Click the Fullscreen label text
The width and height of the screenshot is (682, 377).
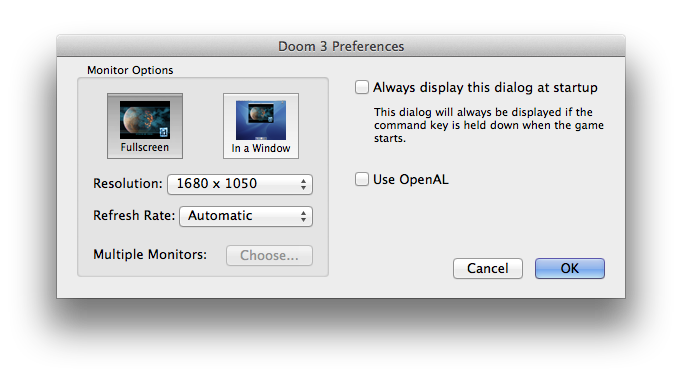click(x=145, y=147)
